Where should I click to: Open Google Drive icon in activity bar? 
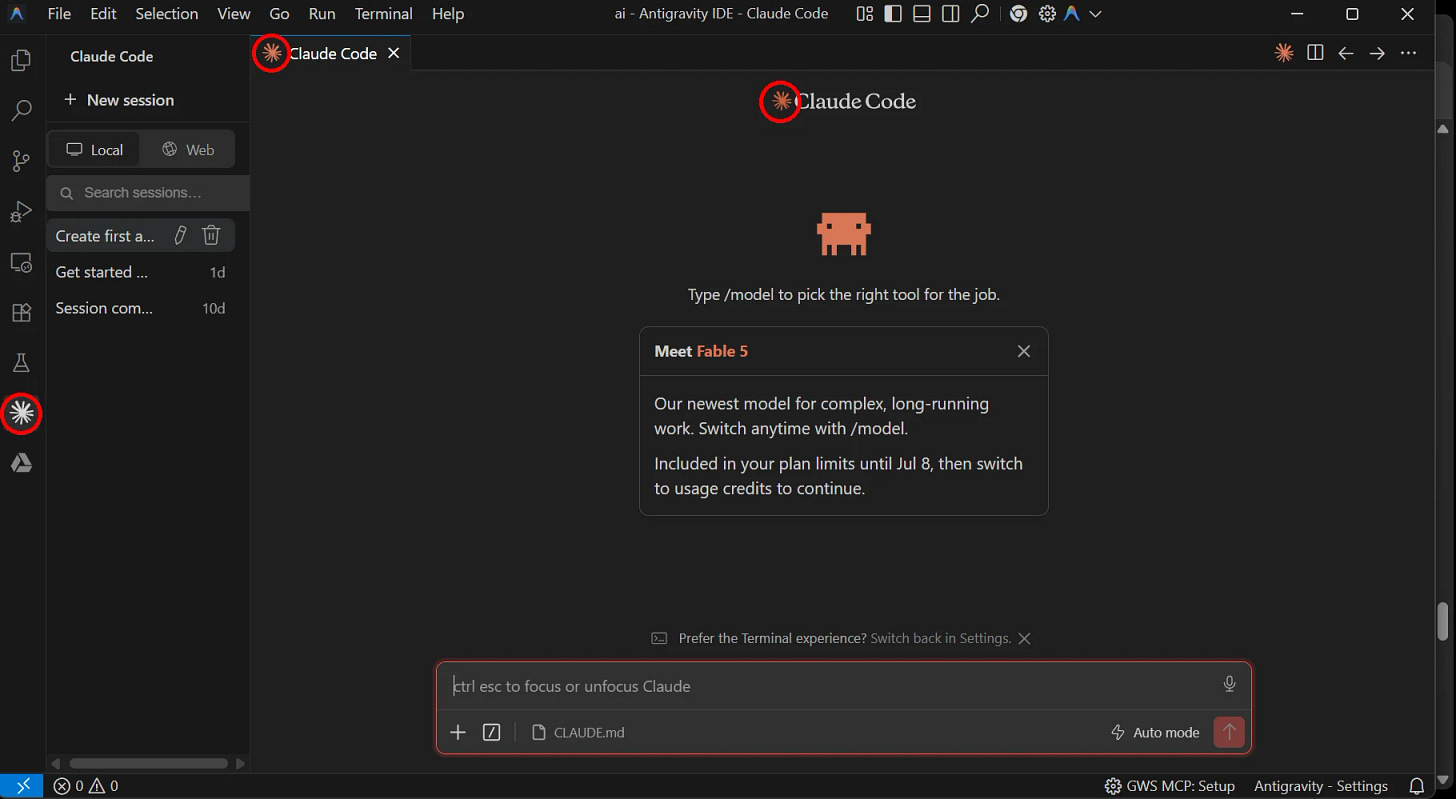21,463
